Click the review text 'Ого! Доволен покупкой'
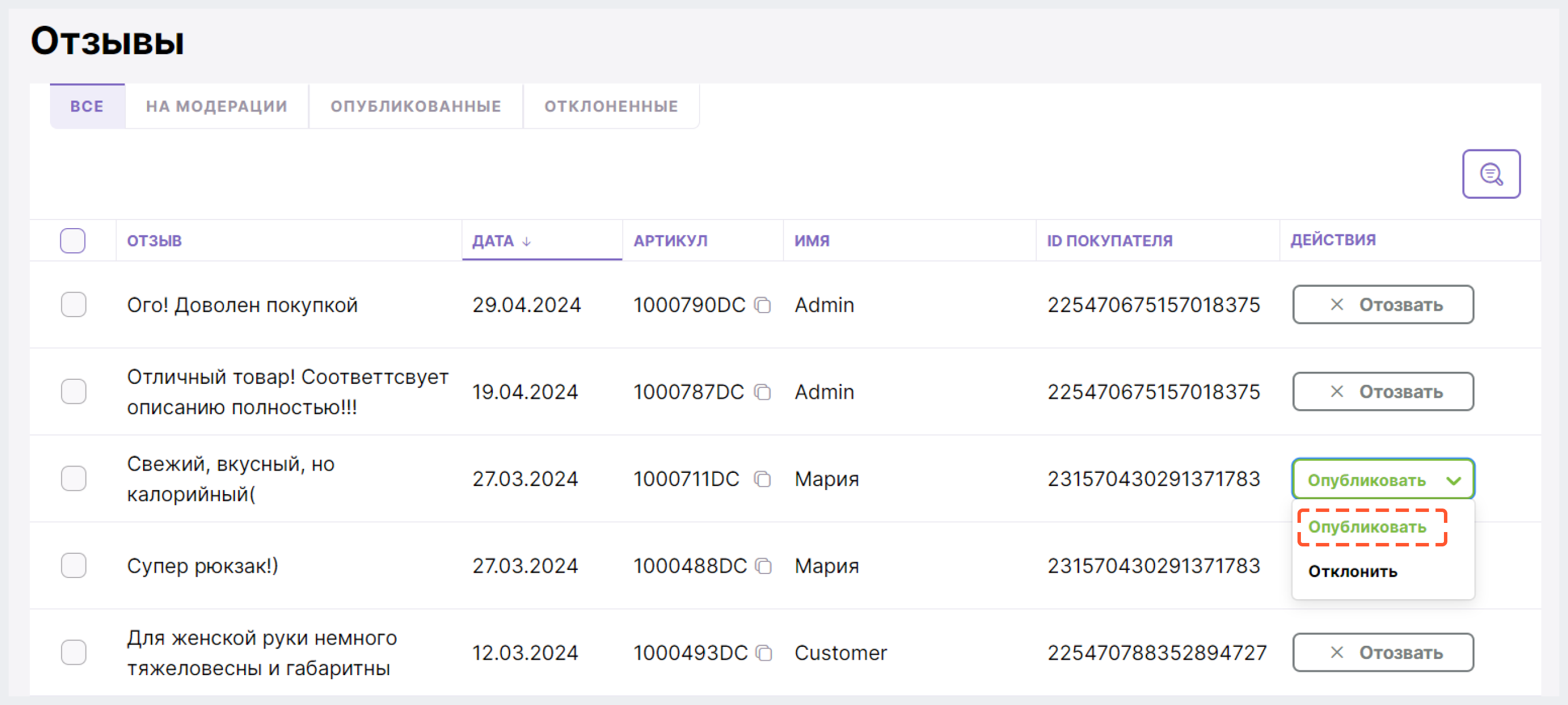This screenshot has width=1568, height=705. coord(242,305)
